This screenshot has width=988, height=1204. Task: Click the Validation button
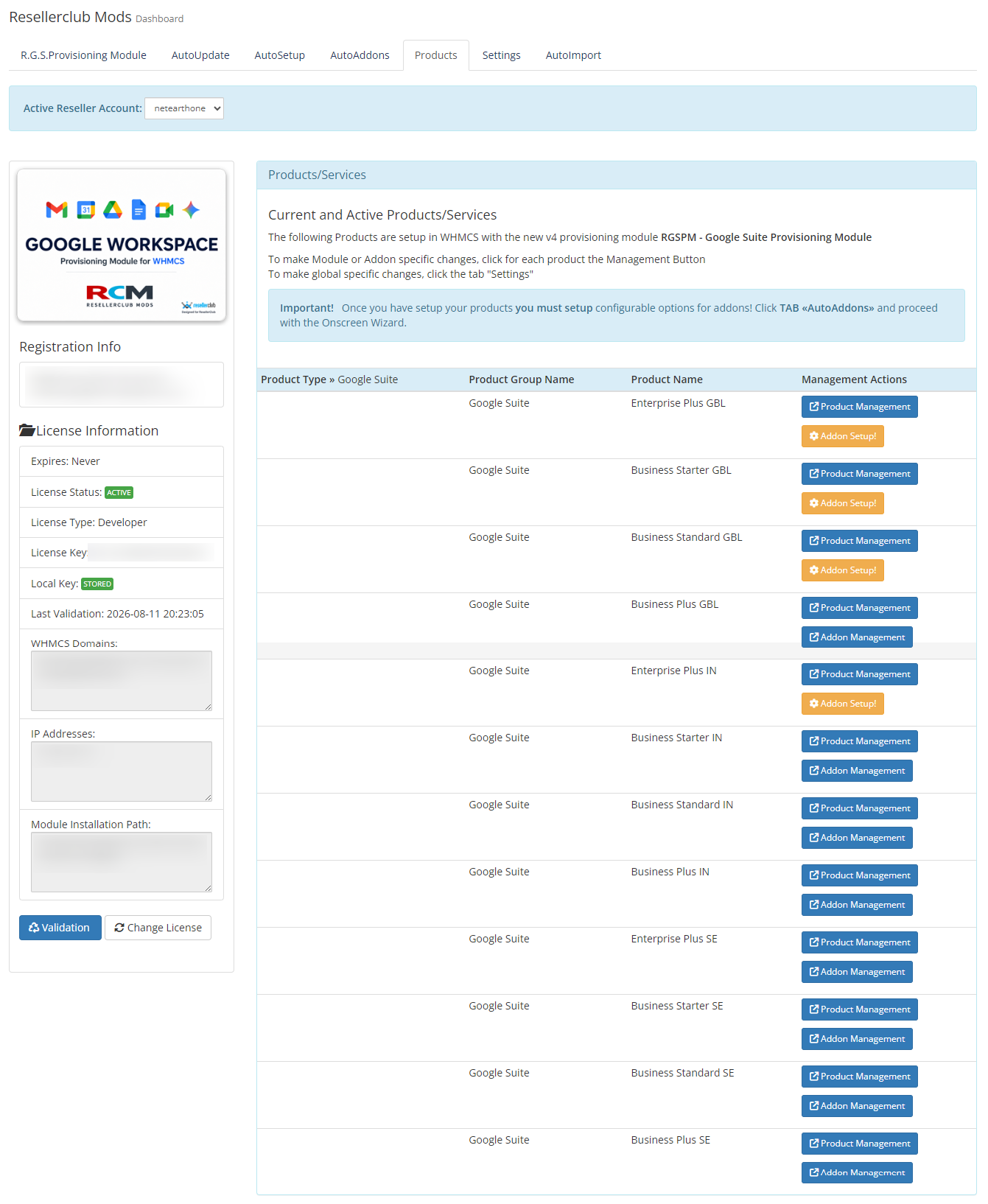(x=60, y=928)
